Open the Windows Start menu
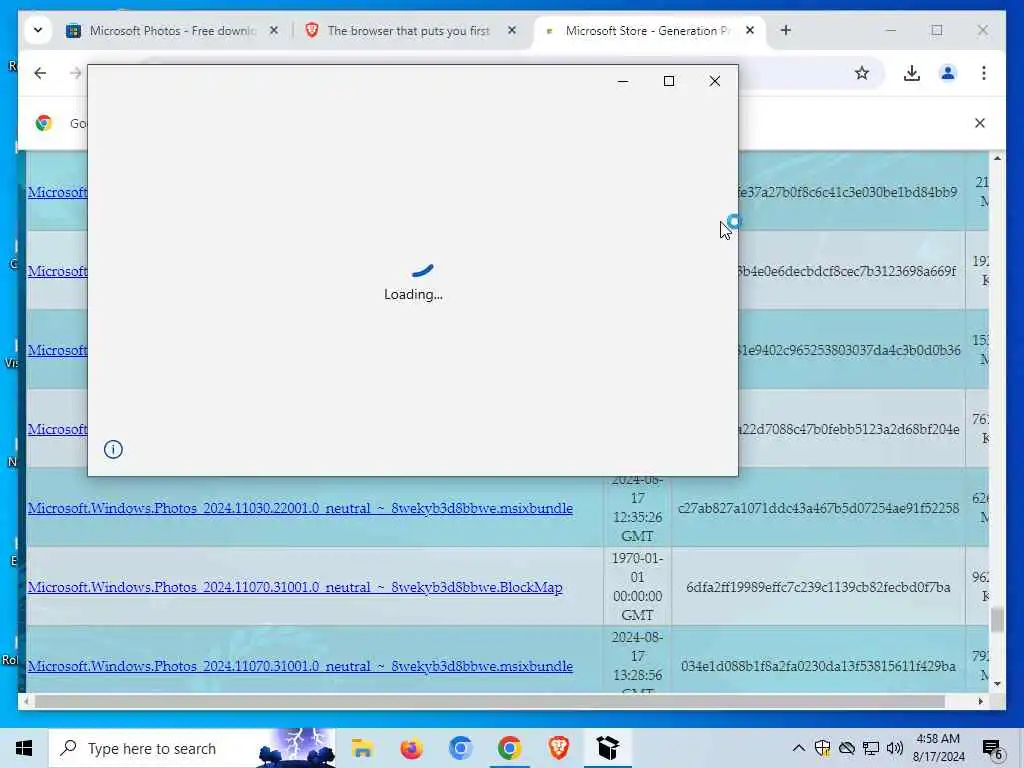This screenshot has width=1024, height=768. (24, 748)
